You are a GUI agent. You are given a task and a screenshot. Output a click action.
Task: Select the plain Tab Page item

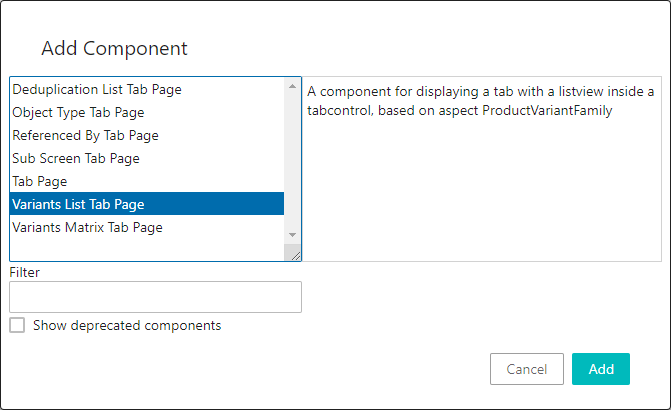(x=40, y=181)
